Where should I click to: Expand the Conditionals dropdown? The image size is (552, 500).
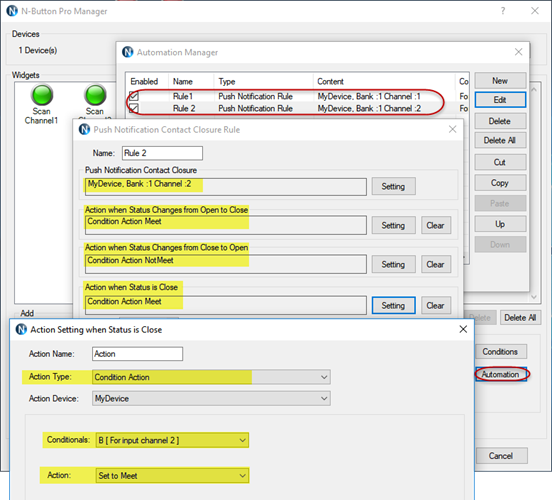(172, 440)
